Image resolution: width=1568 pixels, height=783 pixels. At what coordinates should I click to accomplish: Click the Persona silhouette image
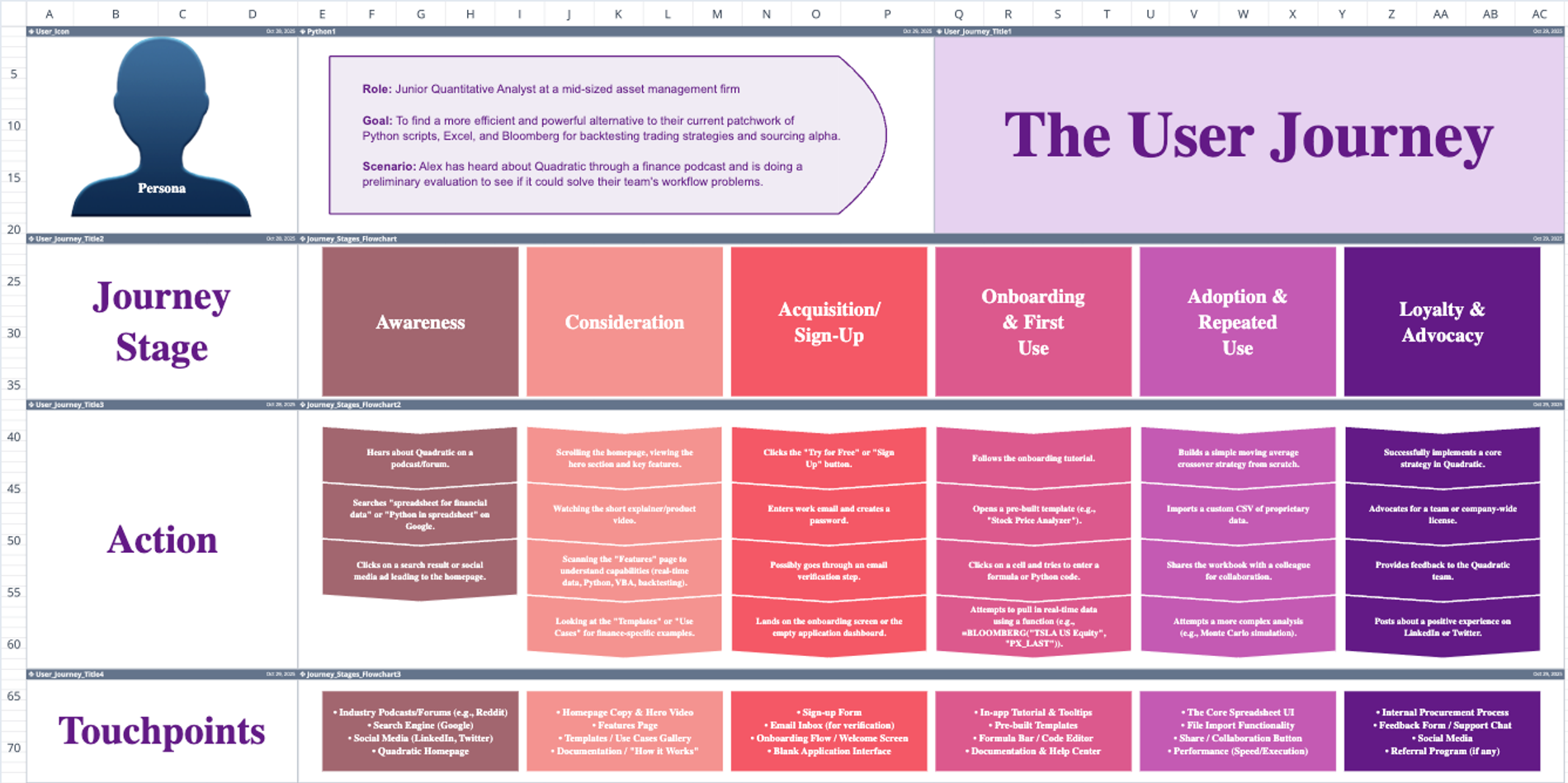161,126
